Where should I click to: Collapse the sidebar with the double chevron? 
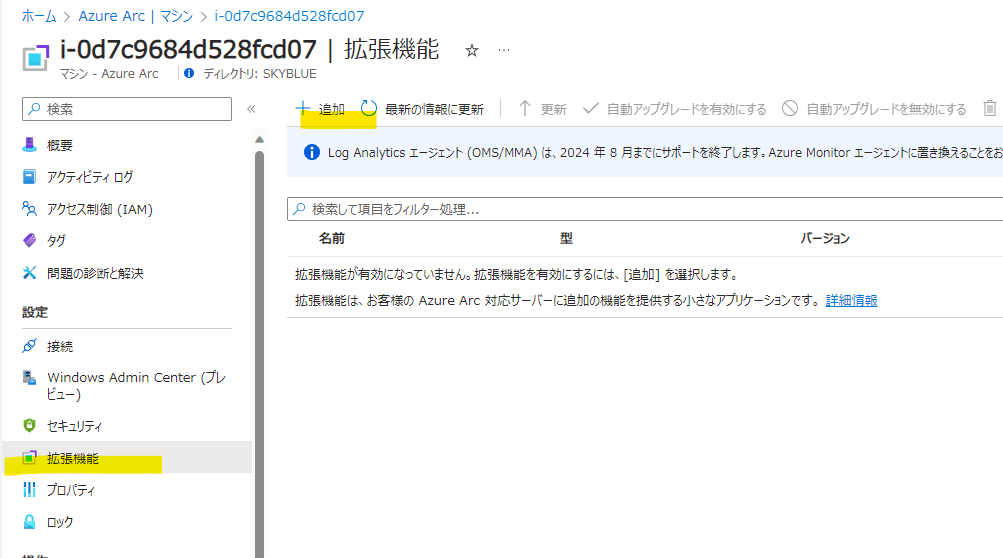251,109
